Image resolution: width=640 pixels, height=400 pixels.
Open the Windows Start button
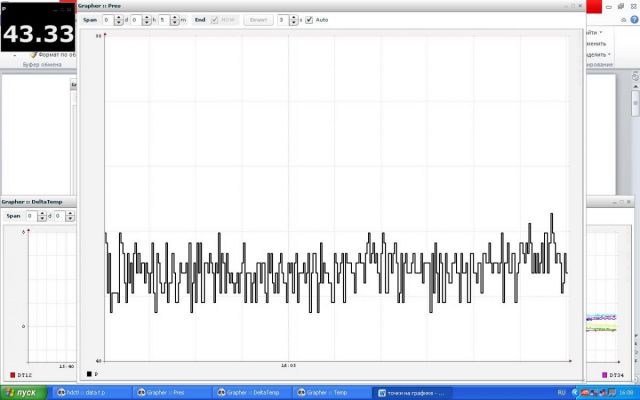point(21,393)
